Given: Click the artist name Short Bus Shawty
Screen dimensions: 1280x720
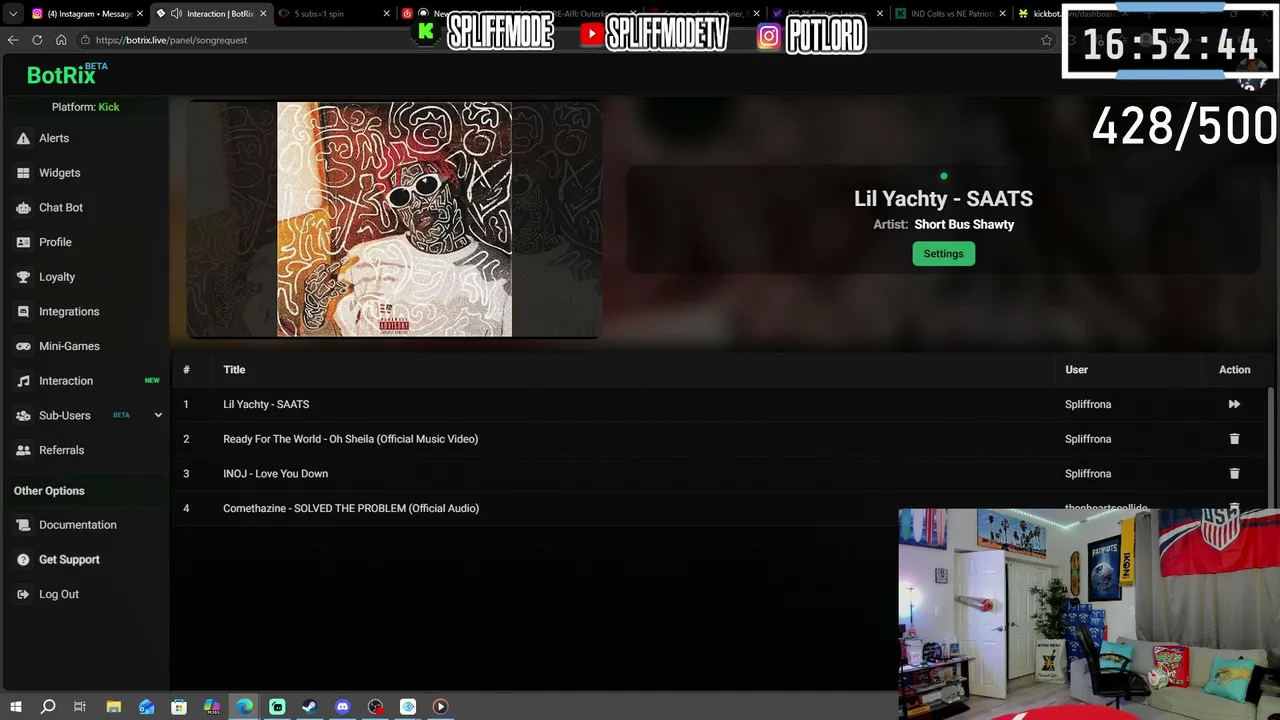Looking at the screenshot, I should tap(964, 225).
